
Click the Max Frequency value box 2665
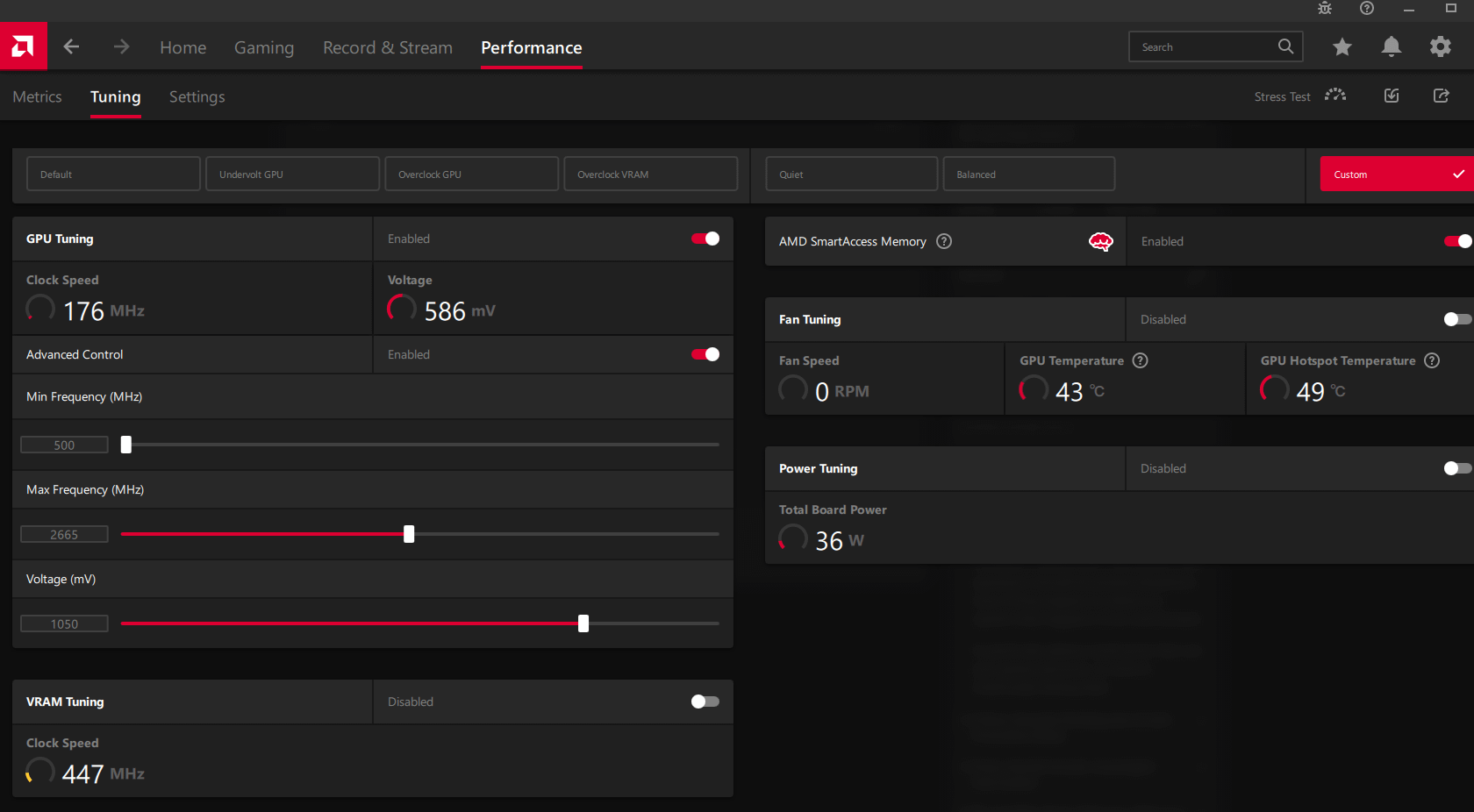tap(64, 534)
